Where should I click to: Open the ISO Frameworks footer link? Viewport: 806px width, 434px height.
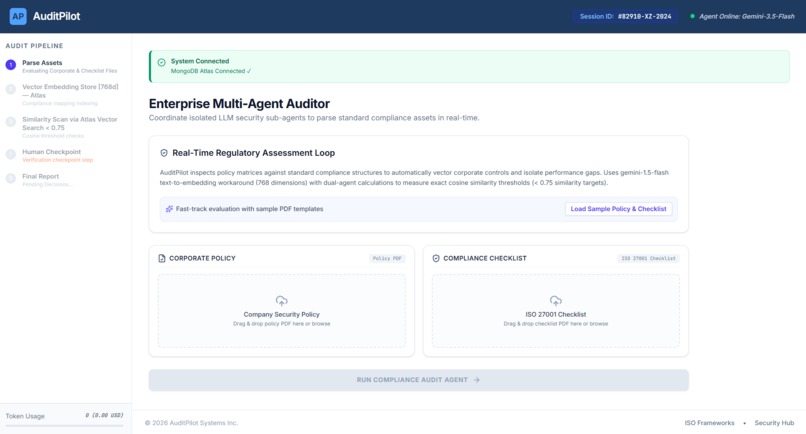click(x=709, y=423)
